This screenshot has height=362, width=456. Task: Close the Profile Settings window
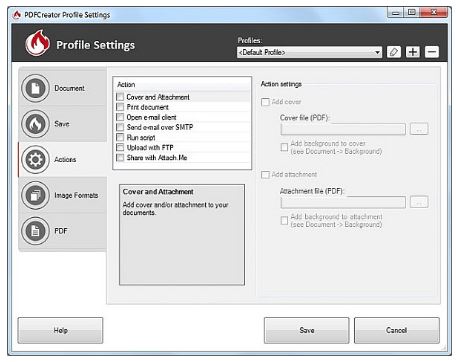coord(433,13)
